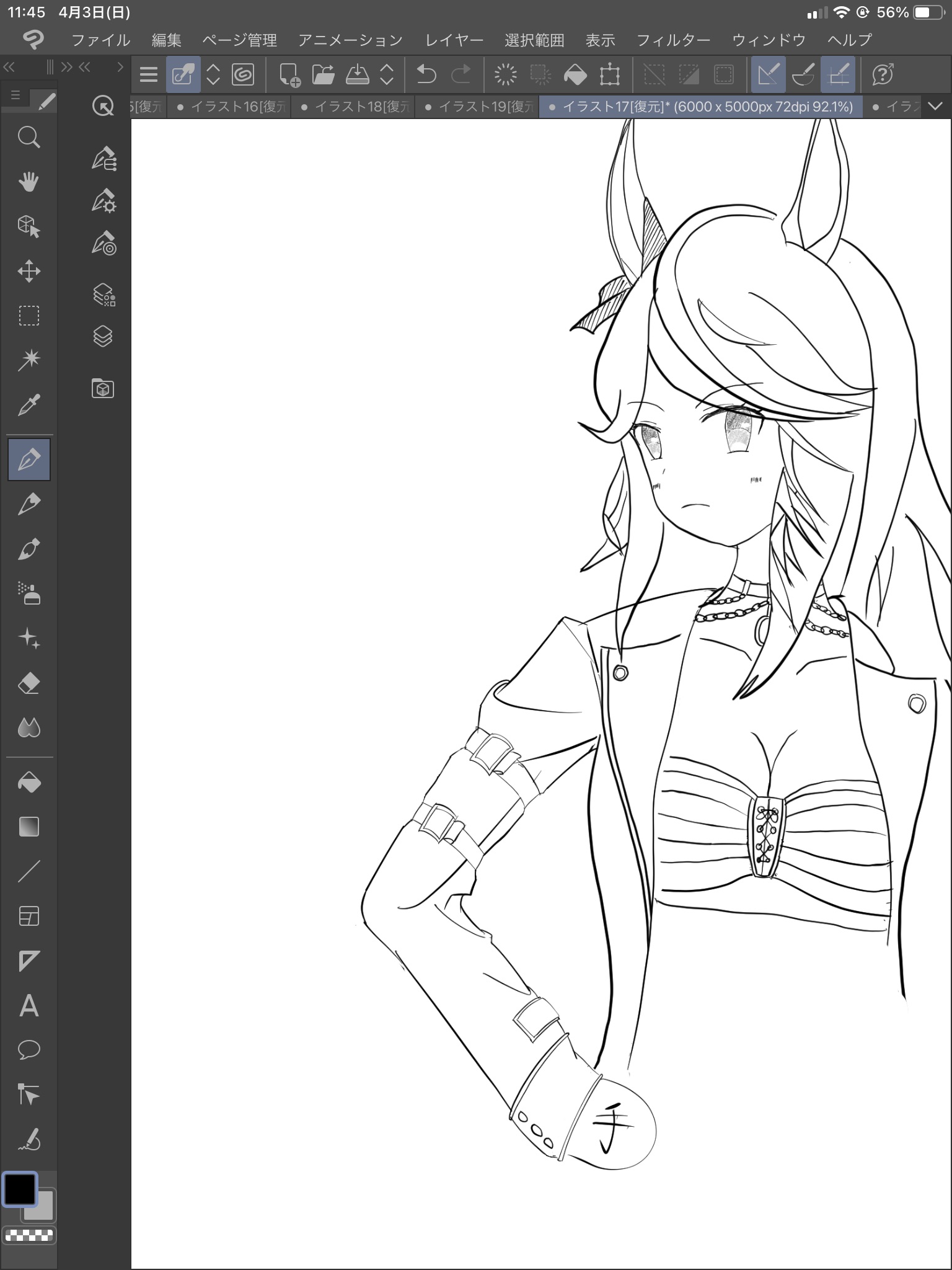Open the ヘルプ menu
This screenshot has width=952, height=1270.
(850, 40)
